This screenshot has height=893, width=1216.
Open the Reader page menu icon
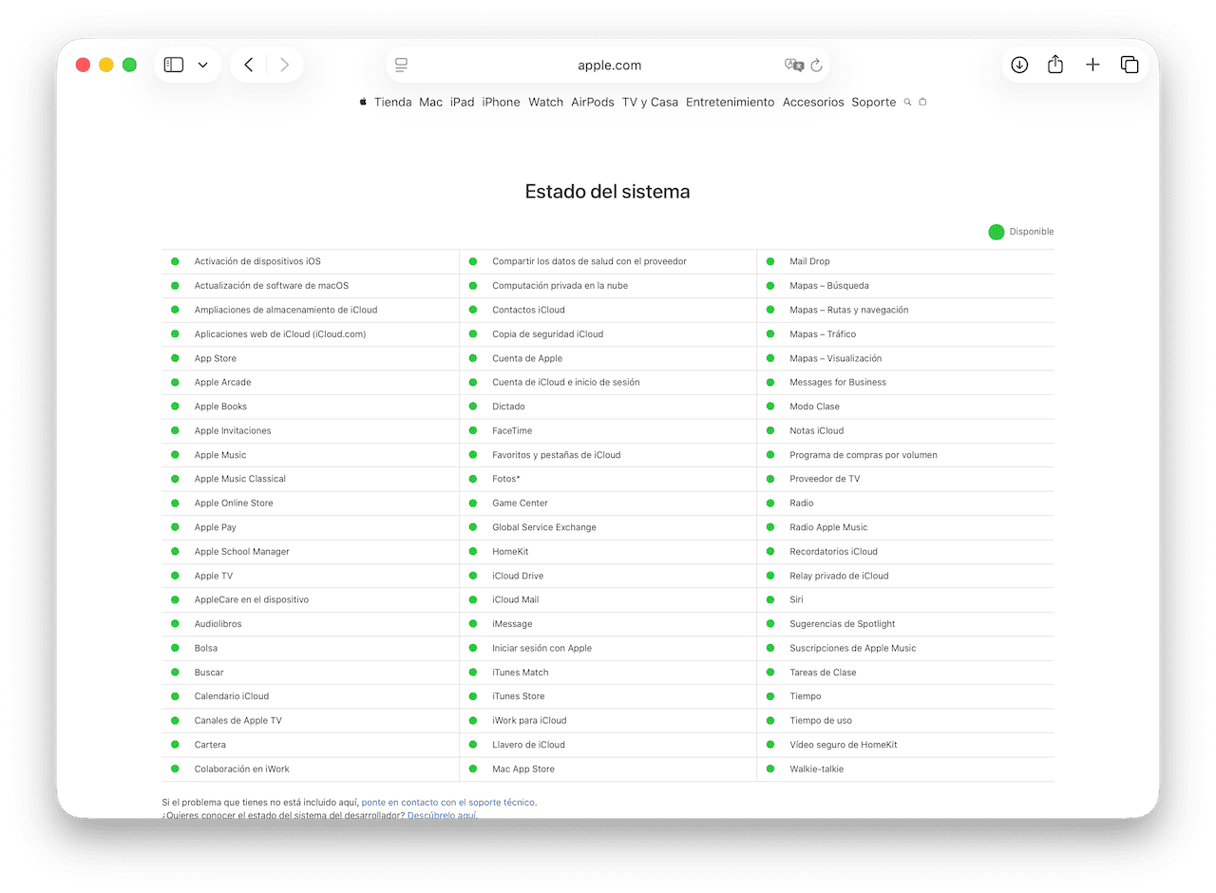pyautogui.click(x=401, y=65)
